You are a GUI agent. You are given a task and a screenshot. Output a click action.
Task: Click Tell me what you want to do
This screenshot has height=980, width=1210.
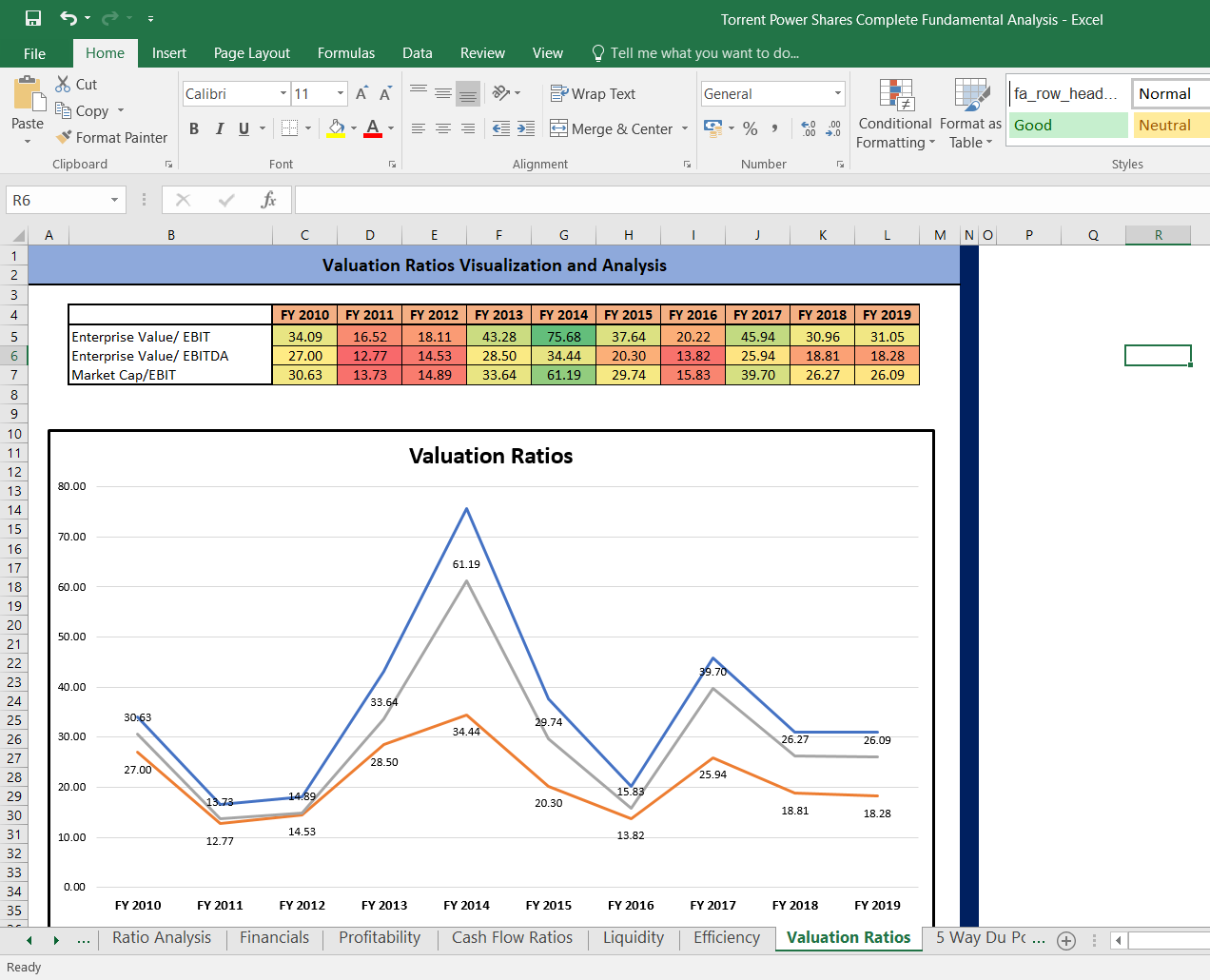pos(695,53)
